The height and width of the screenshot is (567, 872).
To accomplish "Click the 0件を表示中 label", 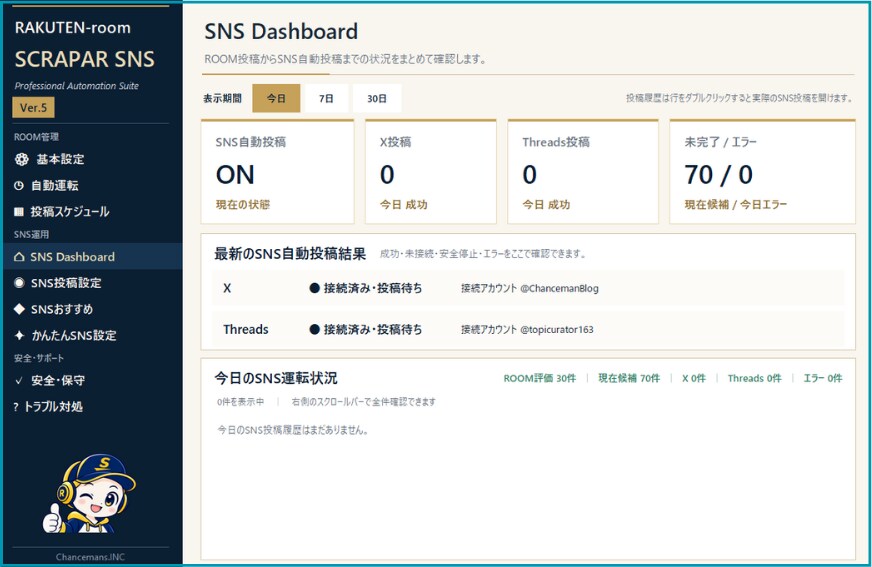I will point(240,402).
